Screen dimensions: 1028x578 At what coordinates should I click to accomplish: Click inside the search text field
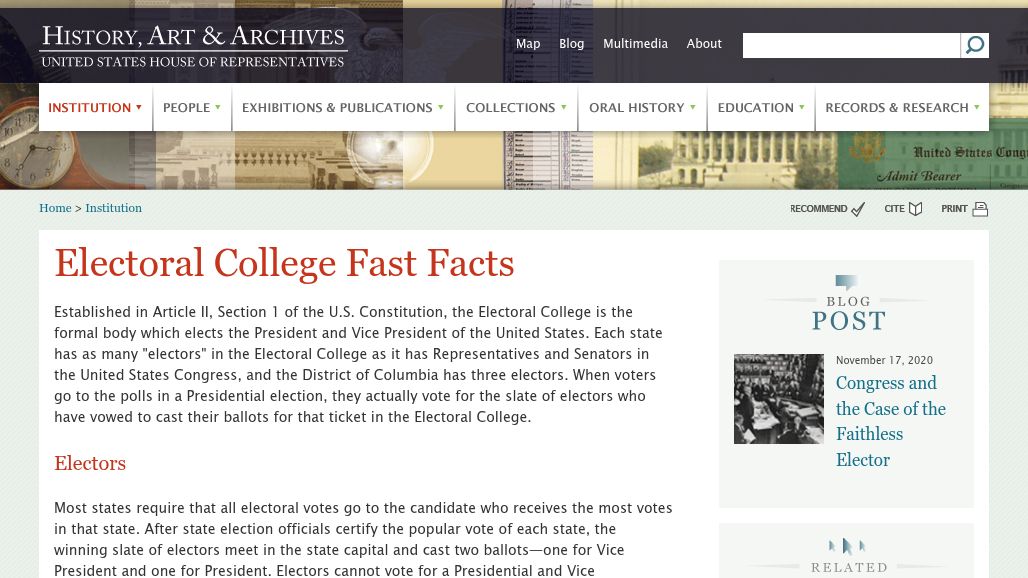(851, 45)
